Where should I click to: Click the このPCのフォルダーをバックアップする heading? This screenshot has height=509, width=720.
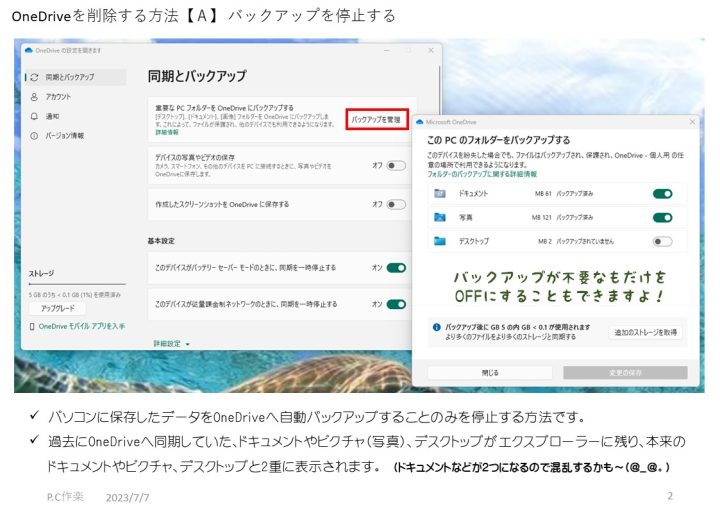click(x=499, y=140)
